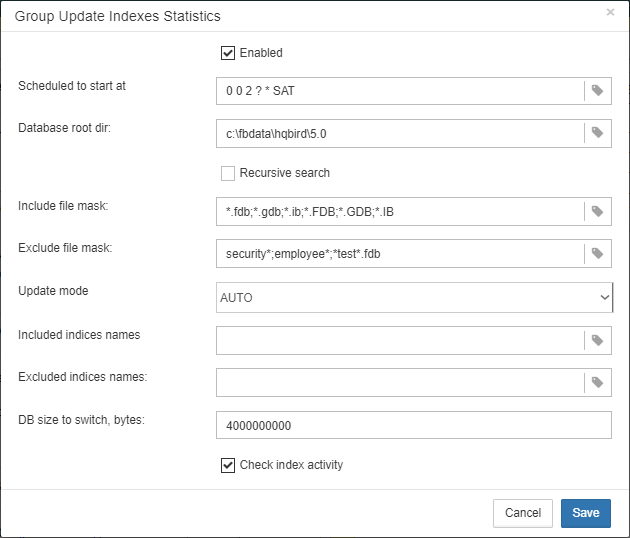This screenshot has width=630, height=538.
Task: Click the Exclude file mask text field
Action: pyautogui.click(x=400, y=254)
